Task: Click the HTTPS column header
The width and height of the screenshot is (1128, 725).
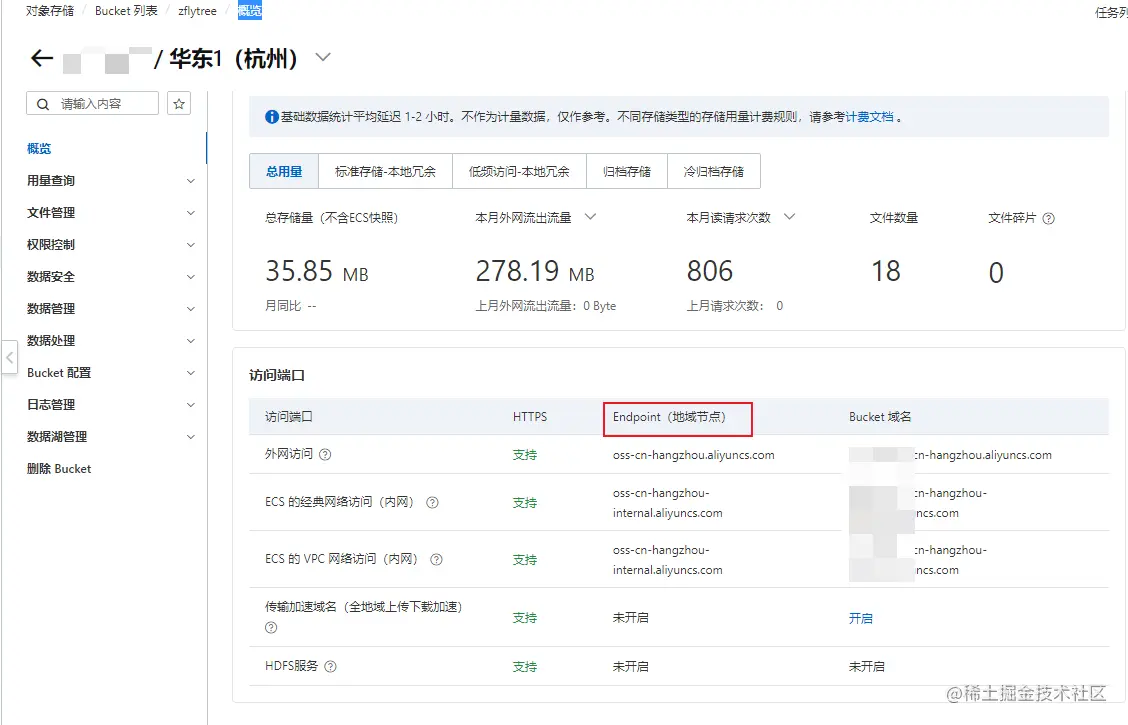Action: pyautogui.click(x=529, y=417)
